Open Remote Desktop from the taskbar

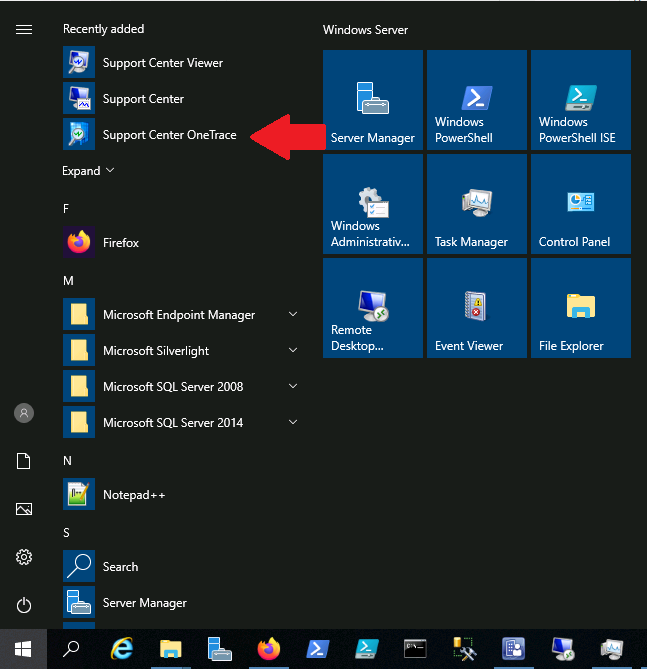[562, 649]
